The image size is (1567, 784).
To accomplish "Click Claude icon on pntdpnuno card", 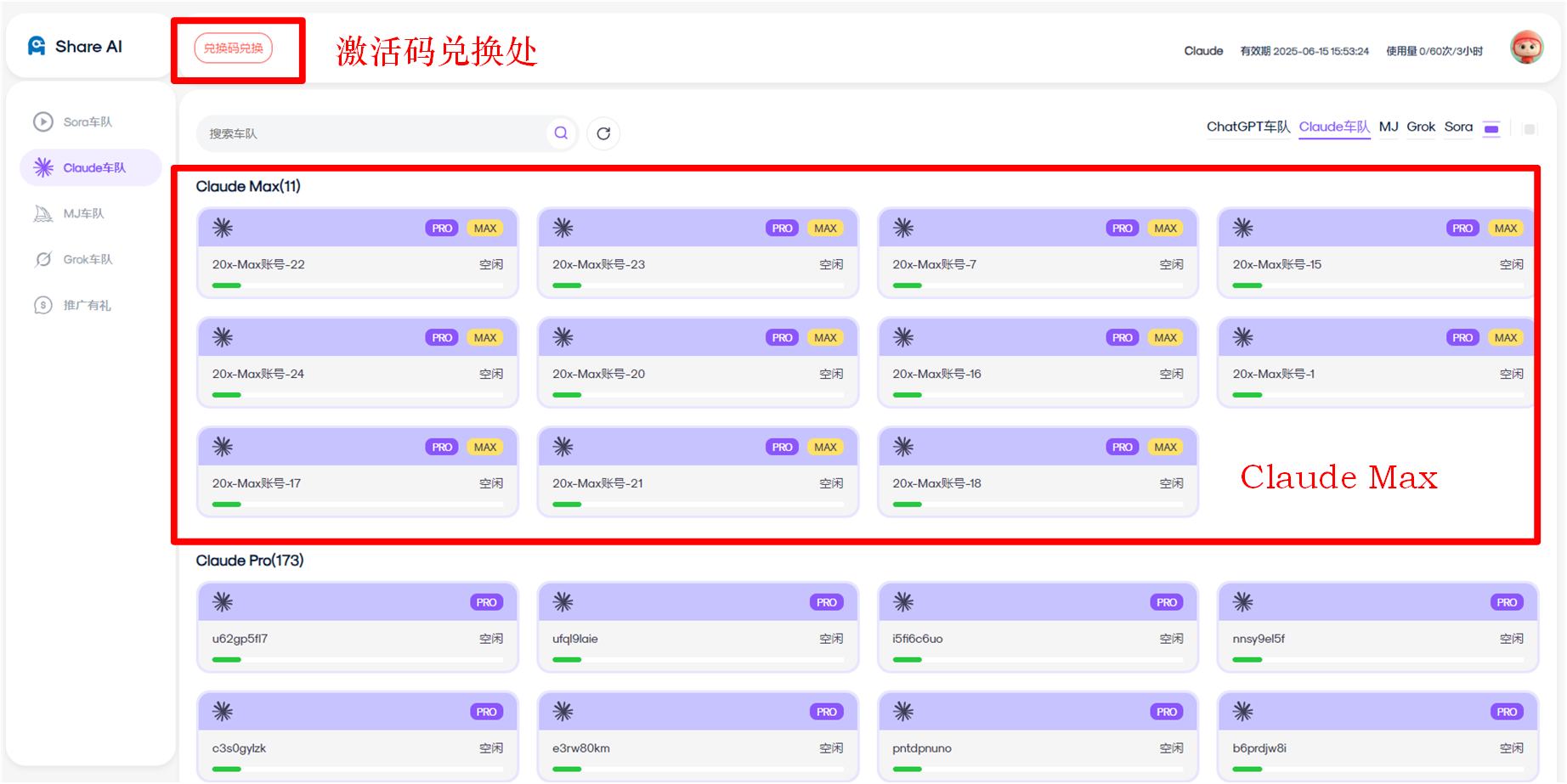I will click(x=903, y=712).
